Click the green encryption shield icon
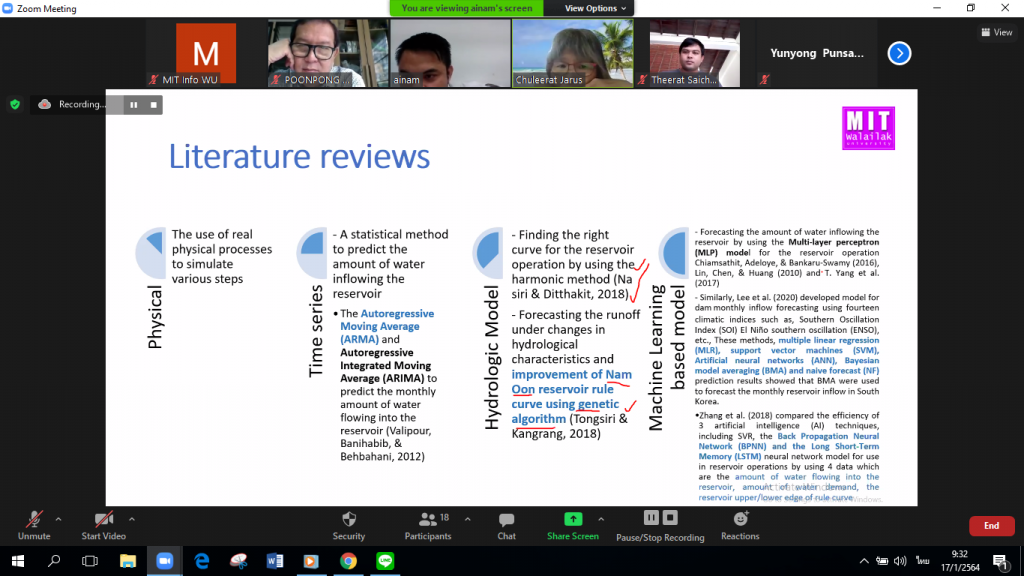Screen dimensions: 1024x576 (14, 104)
